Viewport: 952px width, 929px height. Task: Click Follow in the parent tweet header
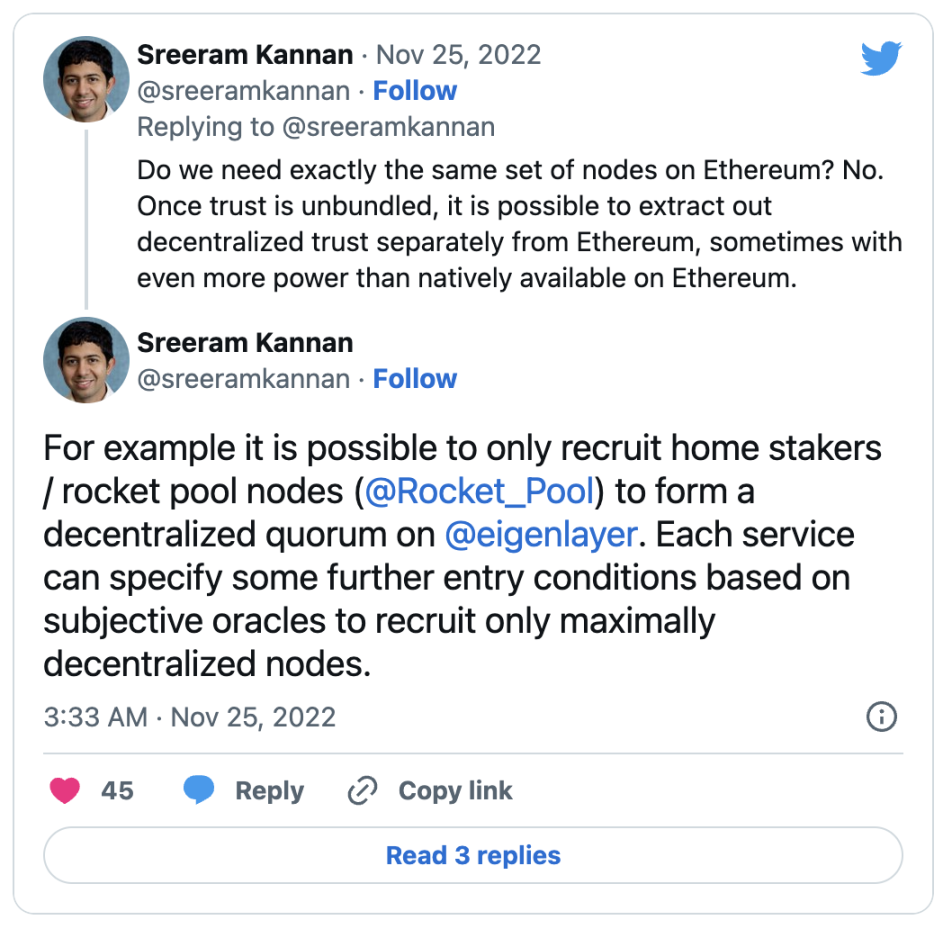[x=414, y=91]
